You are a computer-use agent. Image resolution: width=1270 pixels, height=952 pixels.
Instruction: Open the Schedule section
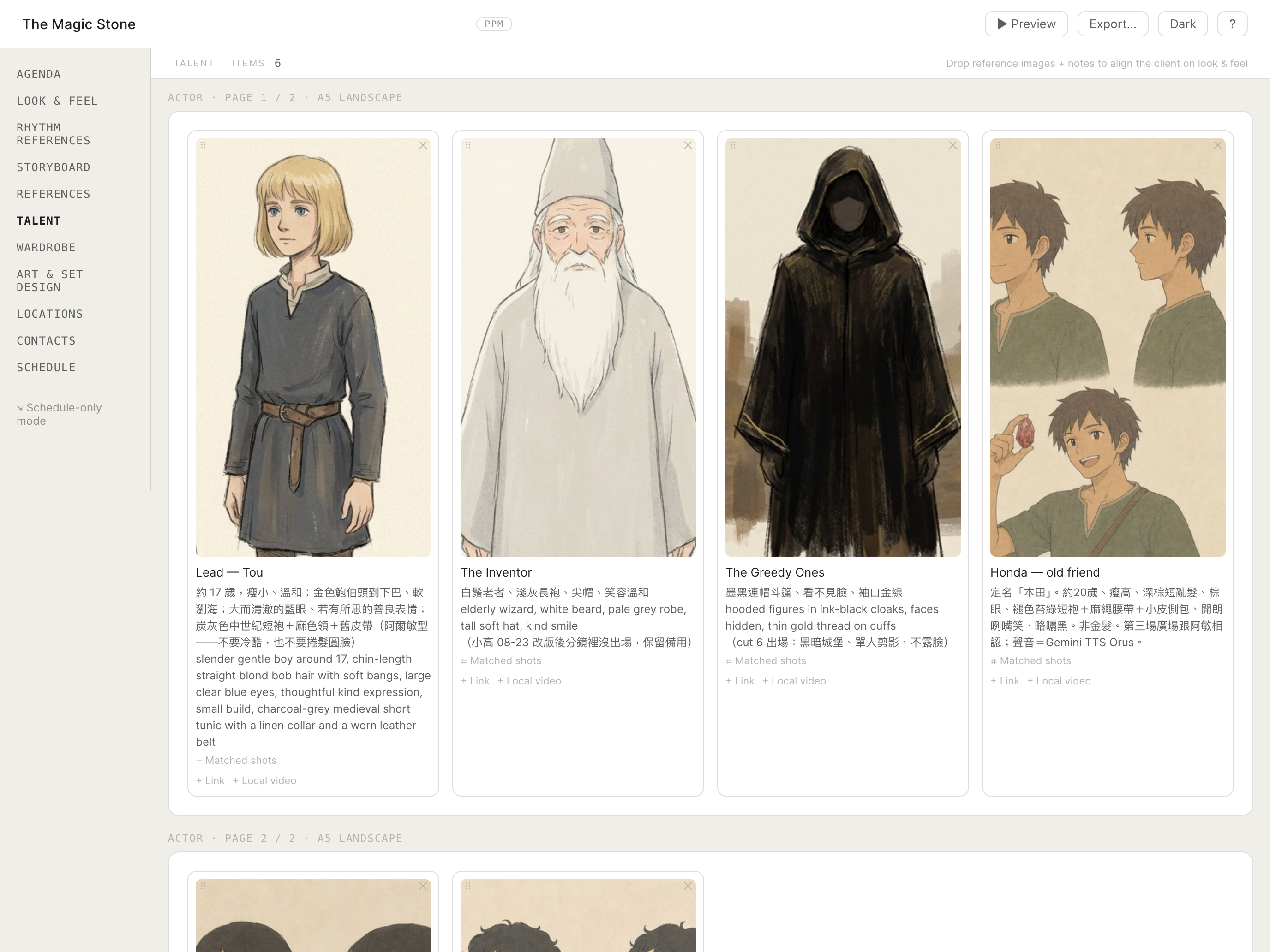point(46,368)
